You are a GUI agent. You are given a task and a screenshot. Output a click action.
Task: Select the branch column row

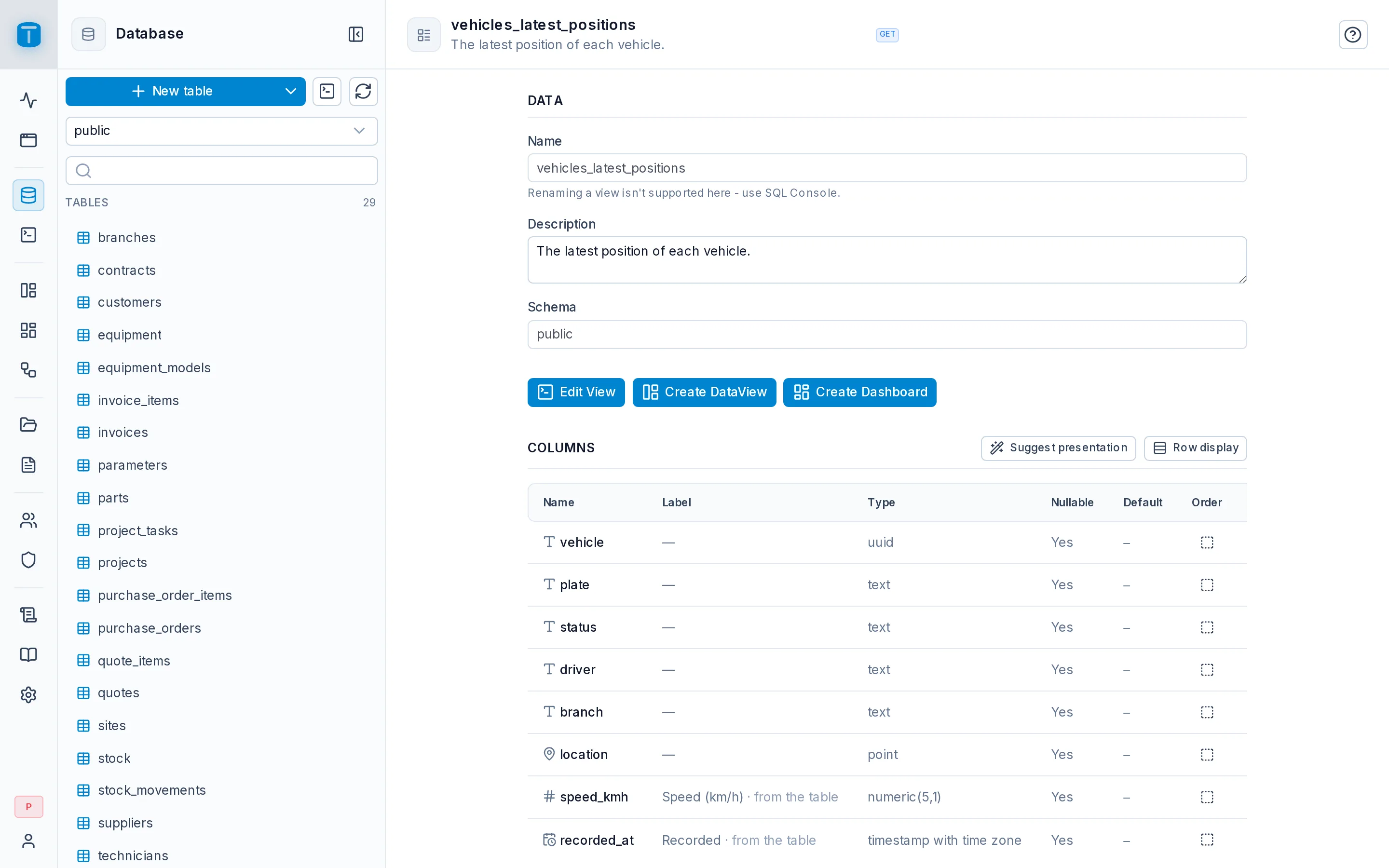pyautogui.click(x=887, y=712)
